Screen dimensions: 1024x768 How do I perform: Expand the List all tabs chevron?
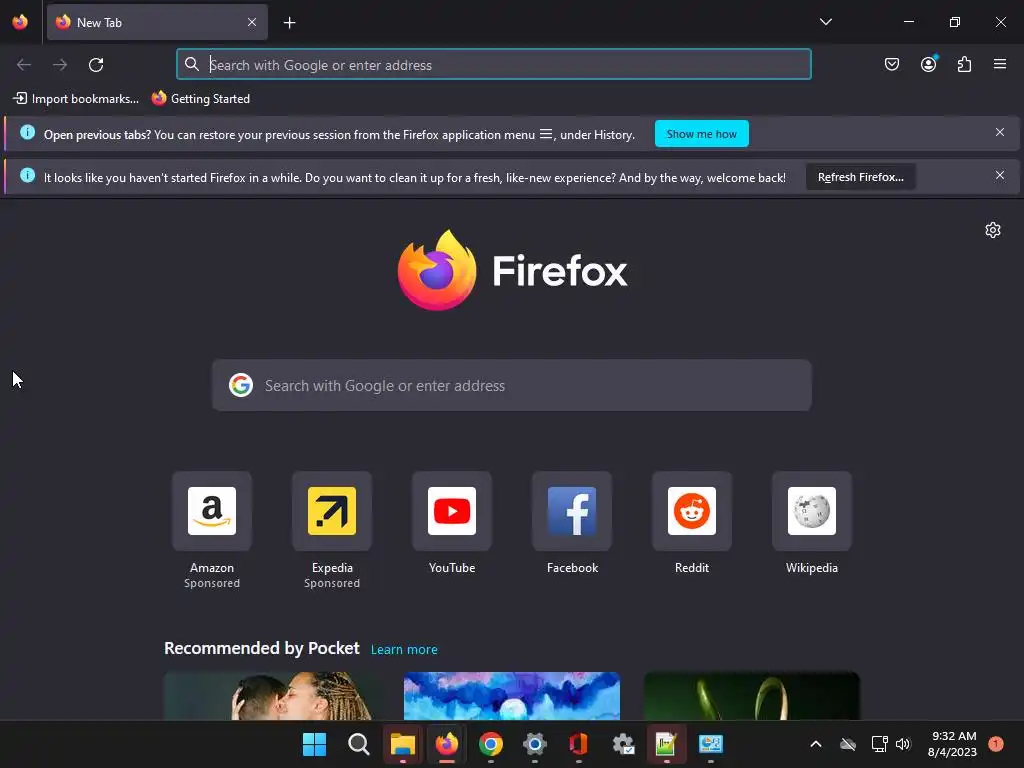click(825, 22)
